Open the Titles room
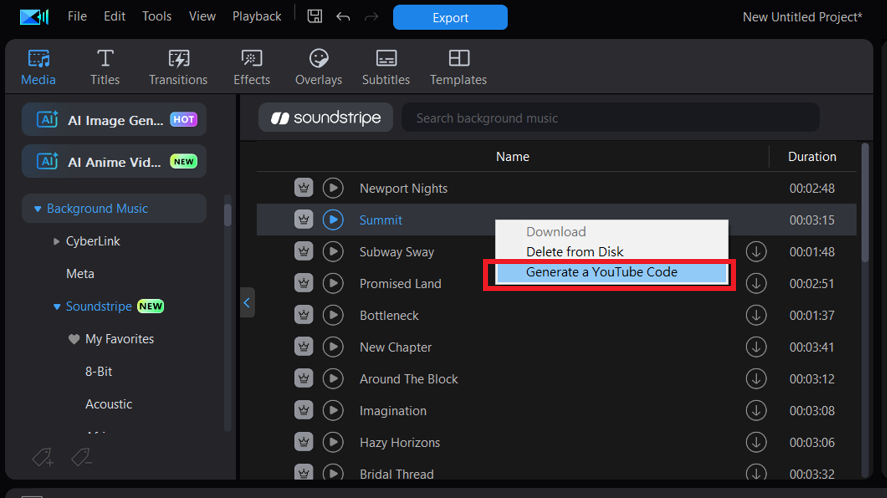This screenshot has width=887, height=498. tap(105, 67)
